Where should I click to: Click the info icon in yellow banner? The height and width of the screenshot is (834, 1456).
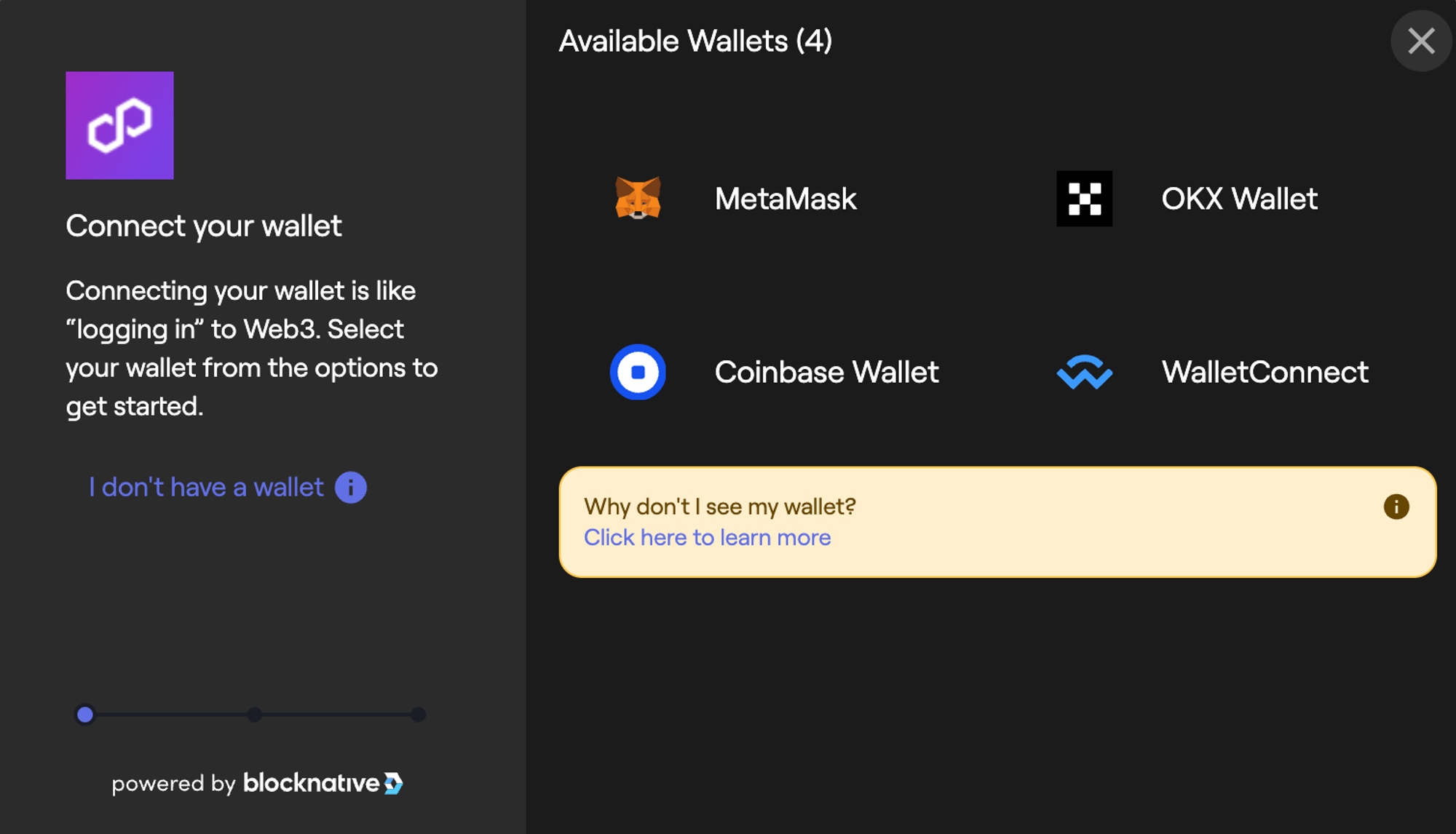coord(1396,507)
